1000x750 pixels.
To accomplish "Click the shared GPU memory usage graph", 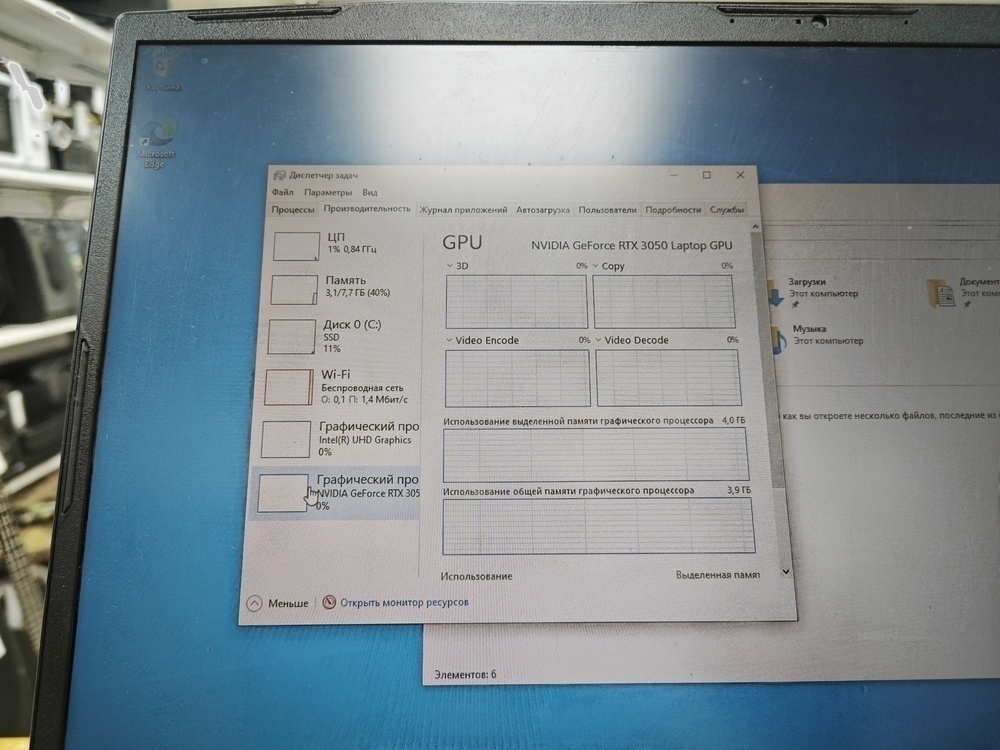I will pos(598,526).
